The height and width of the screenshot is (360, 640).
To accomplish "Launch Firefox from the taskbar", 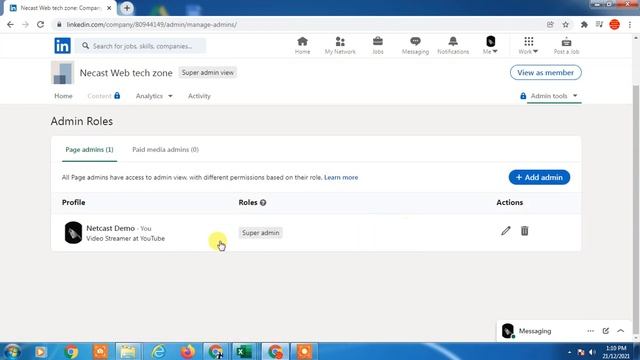I will coord(188,352).
